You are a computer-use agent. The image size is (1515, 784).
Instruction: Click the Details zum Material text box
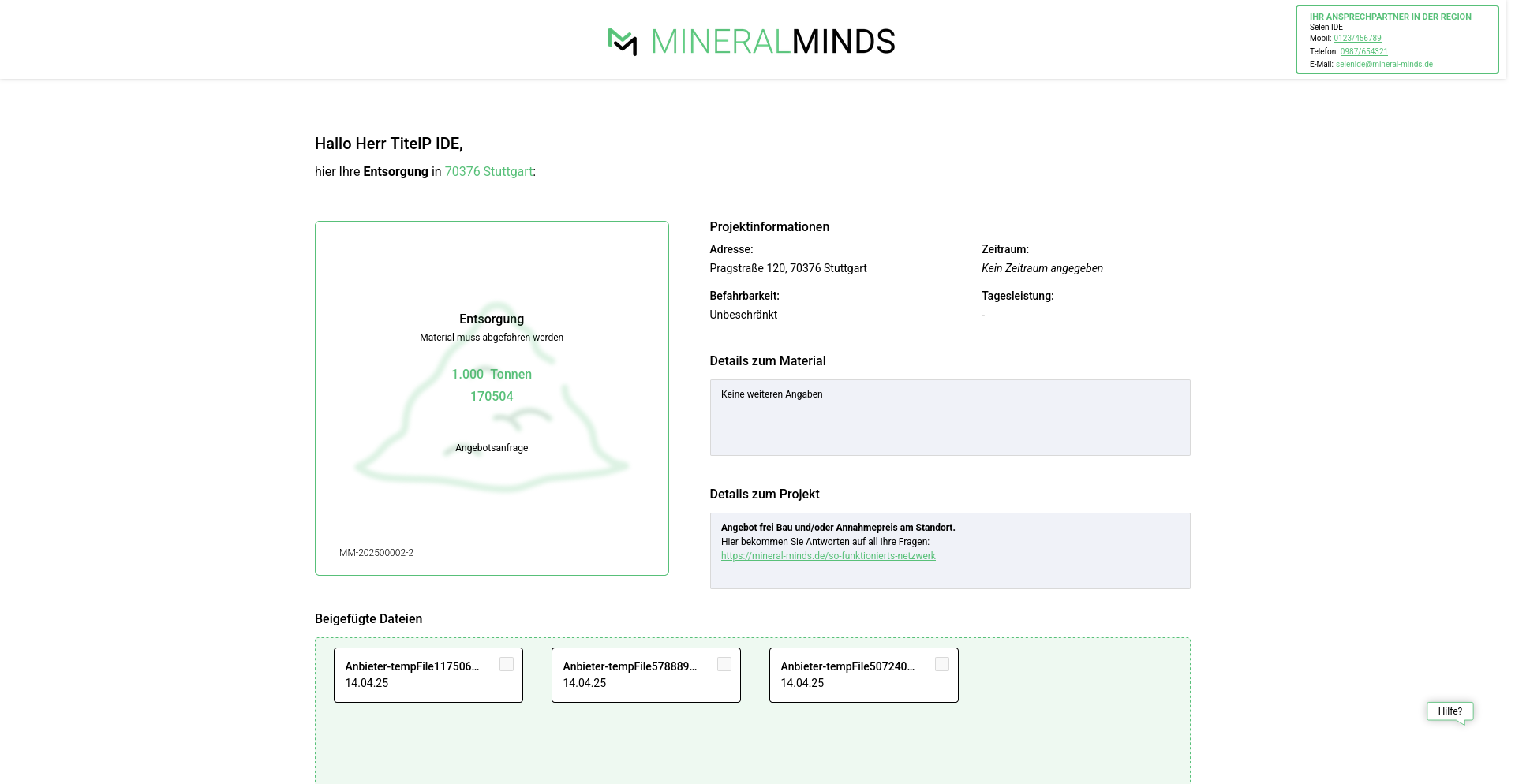[x=949, y=418]
